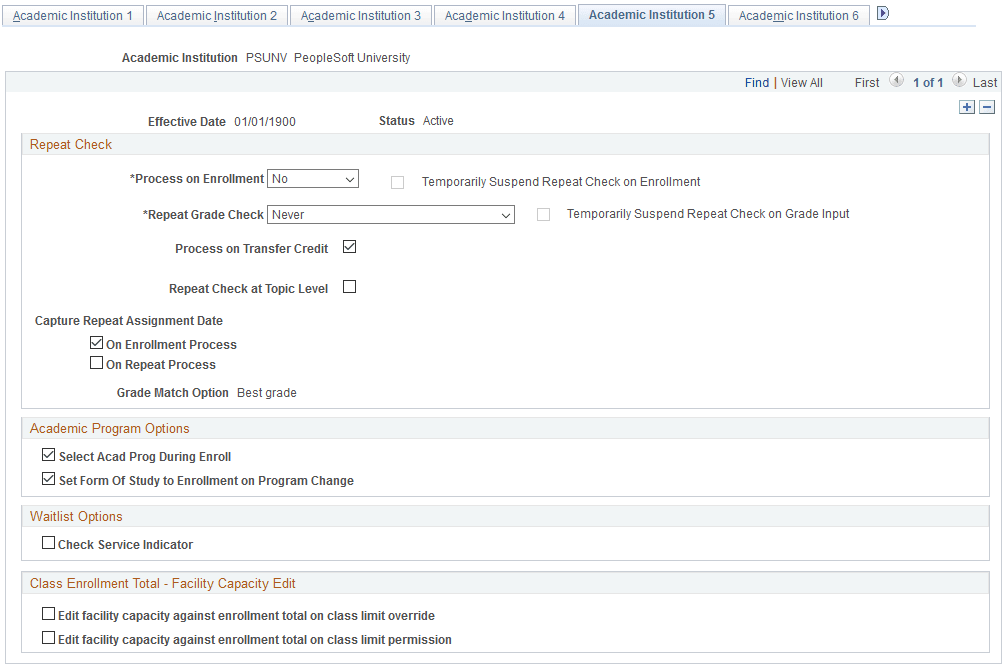Uncheck Select Acad Prog During Enroll
This screenshot has width=1007, height=667.
48,455
